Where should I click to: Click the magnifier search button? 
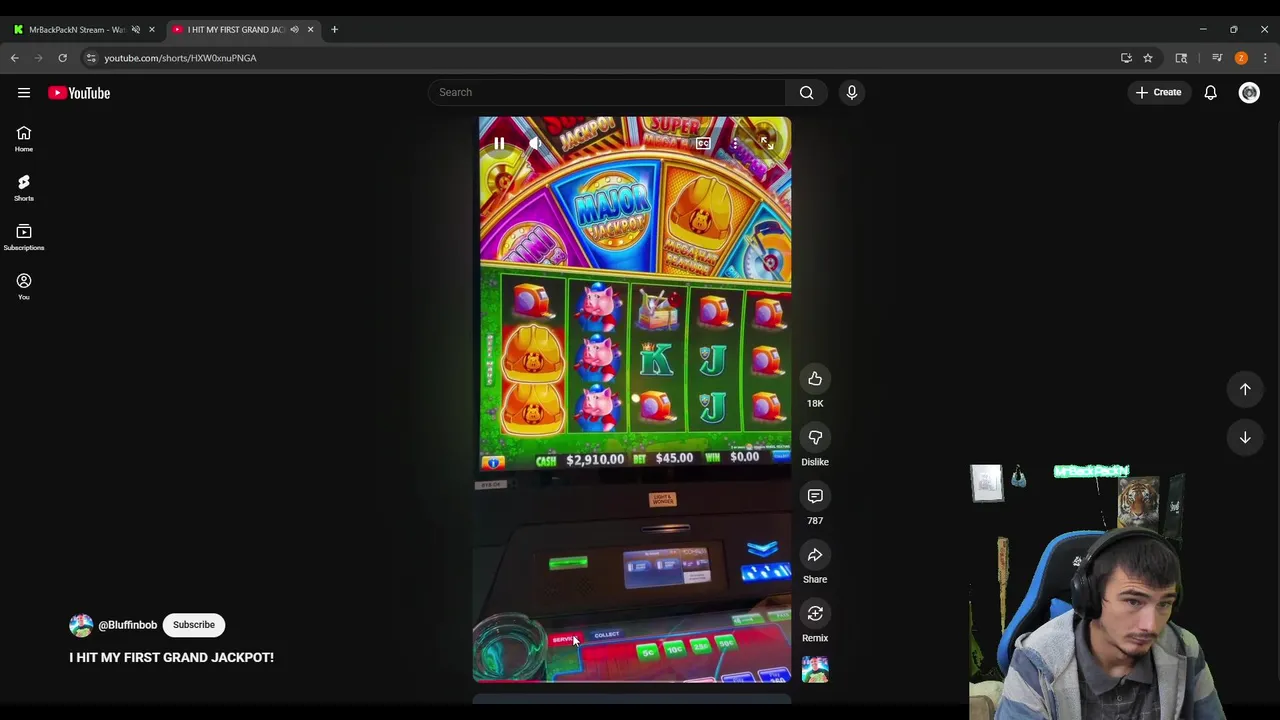(x=806, y=92)
